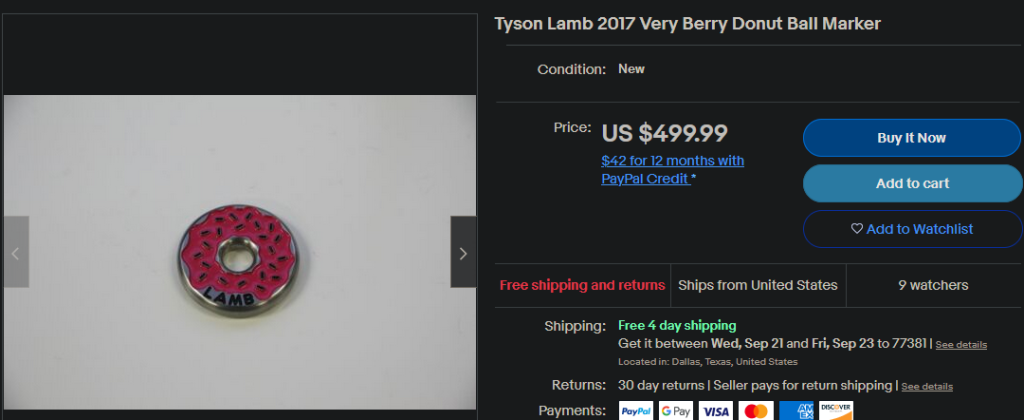The height and width of the screenshot is (420, 1024).
Task: Click the Tyson Lamb listing title
Action: pos(688,23)
